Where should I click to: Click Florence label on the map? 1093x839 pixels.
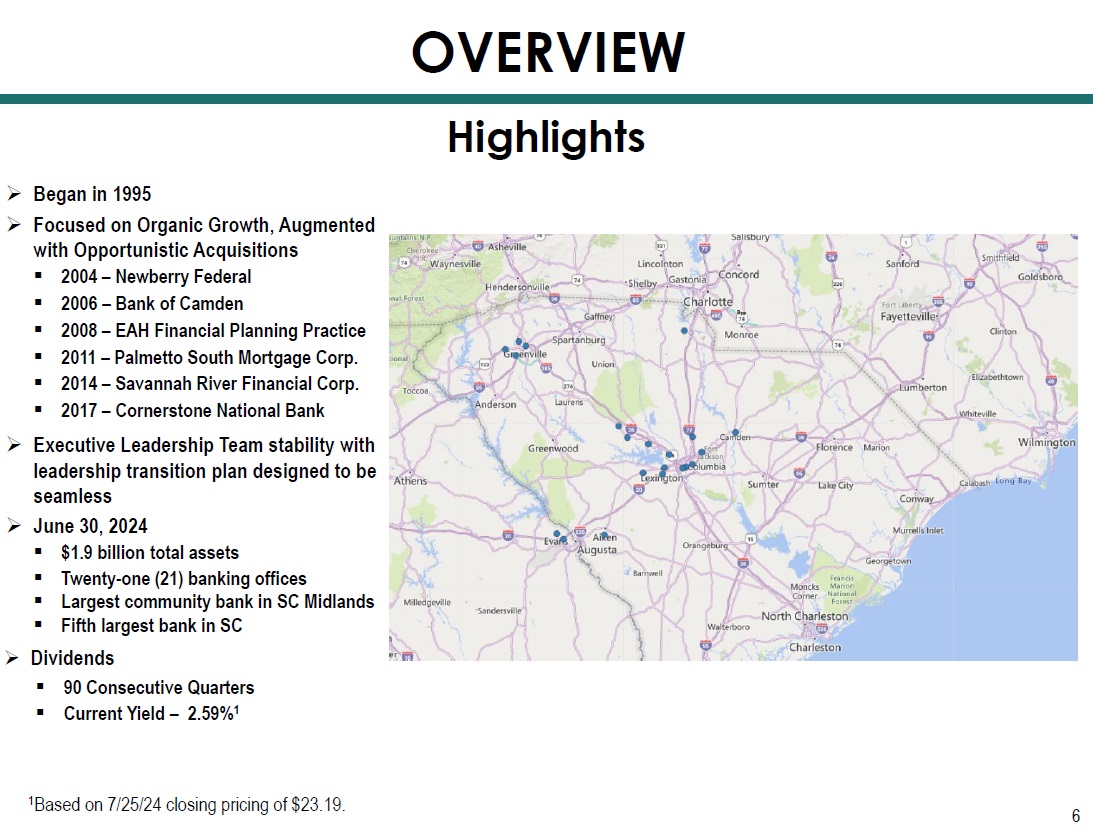click(834, 447)
